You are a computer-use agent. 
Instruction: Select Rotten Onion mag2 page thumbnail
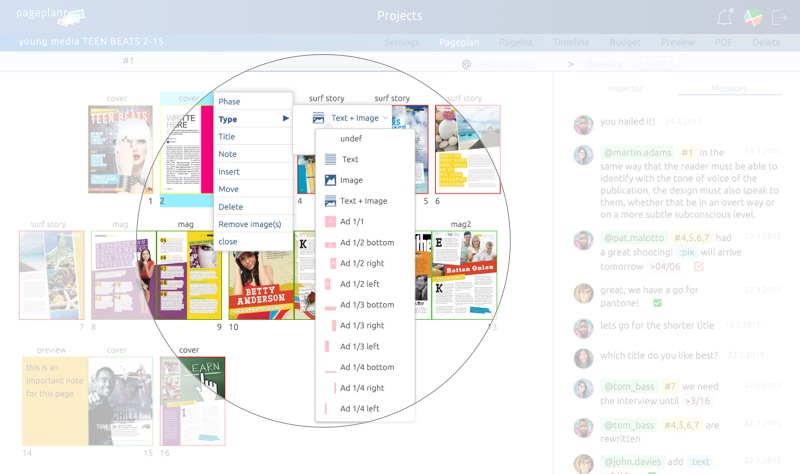click(464, 276)
